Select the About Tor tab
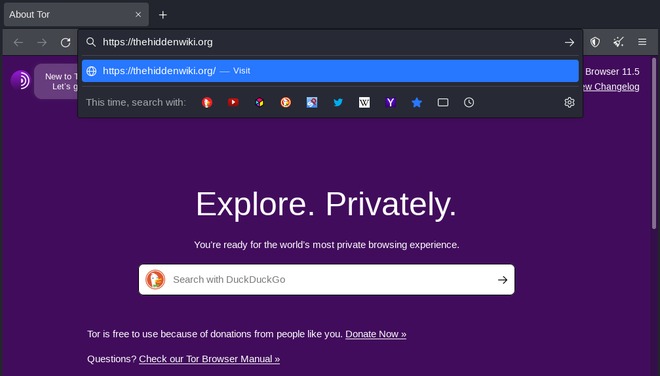The image size is (660, 376). 76,14
